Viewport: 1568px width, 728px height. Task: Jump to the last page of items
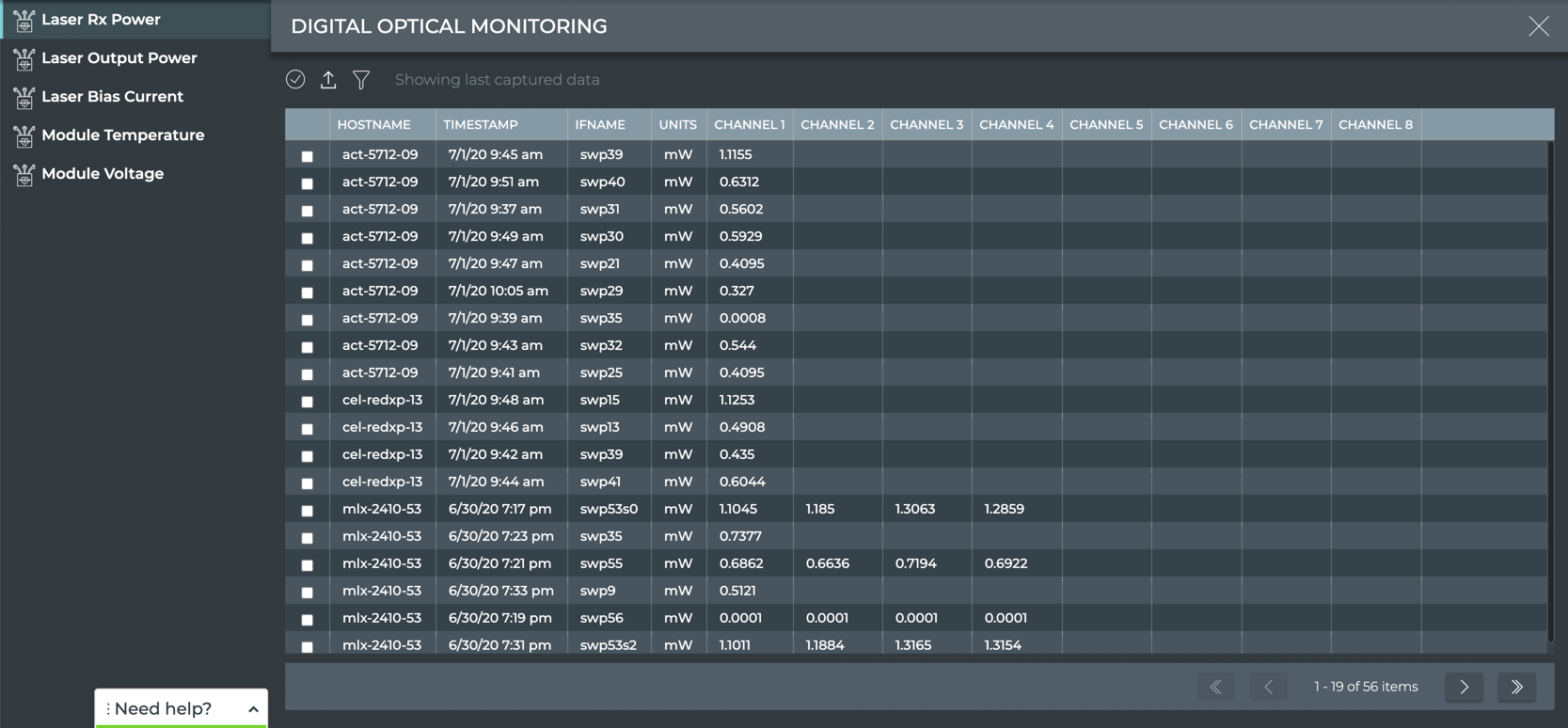[1516, 688]
